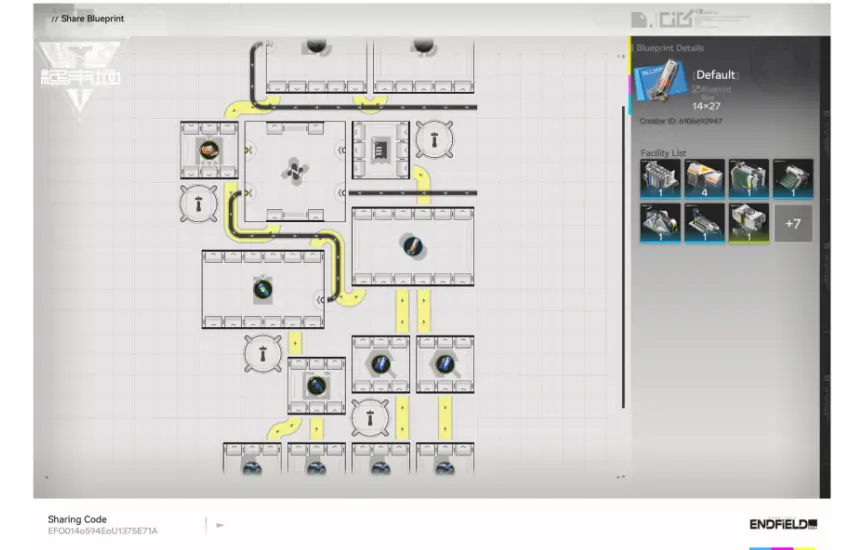Click the Facility List heading
This screenshot has height=550, width=865.
click(663, 153)
